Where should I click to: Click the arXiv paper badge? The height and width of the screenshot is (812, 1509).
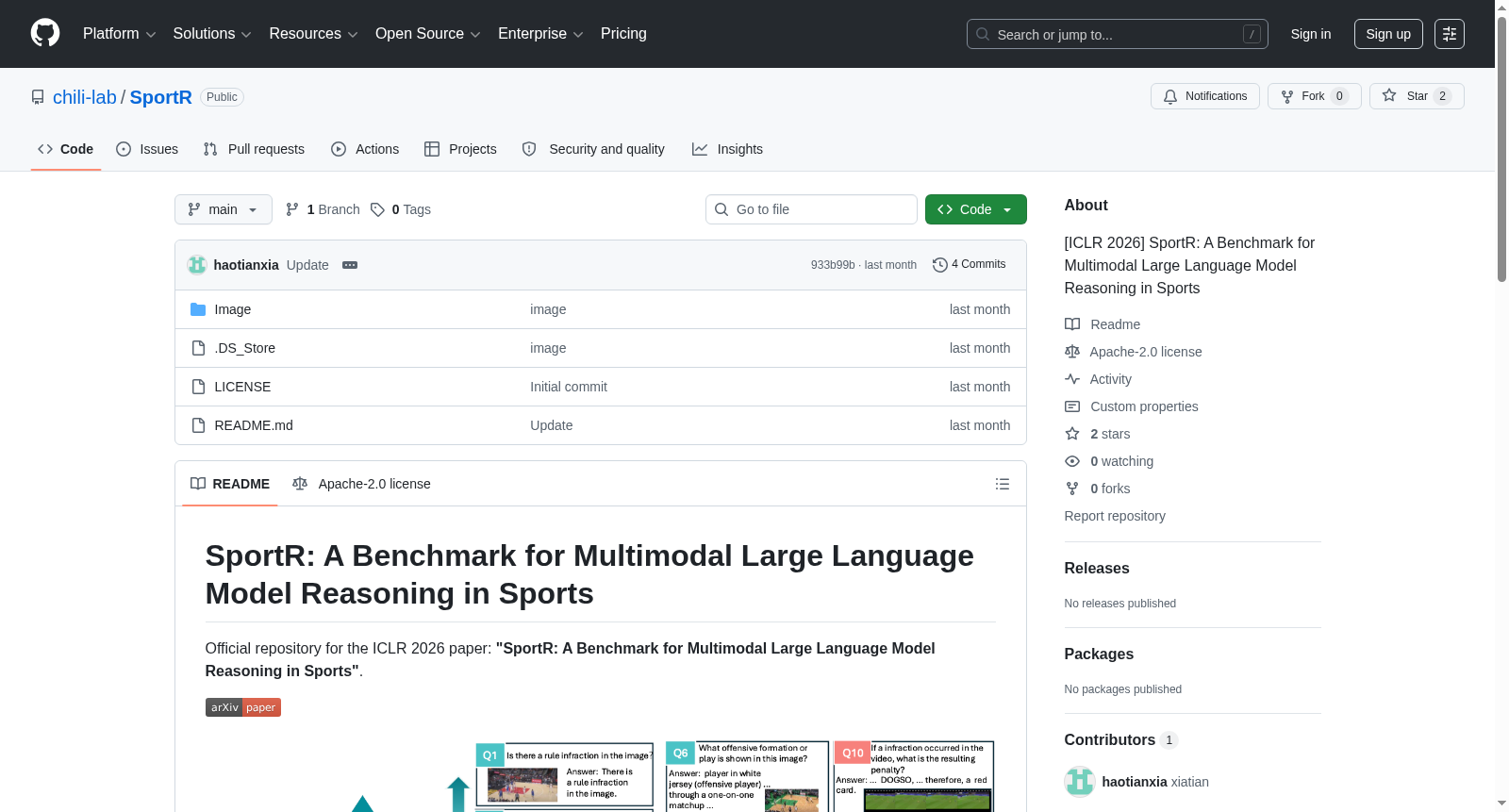(x=243, y=707)
